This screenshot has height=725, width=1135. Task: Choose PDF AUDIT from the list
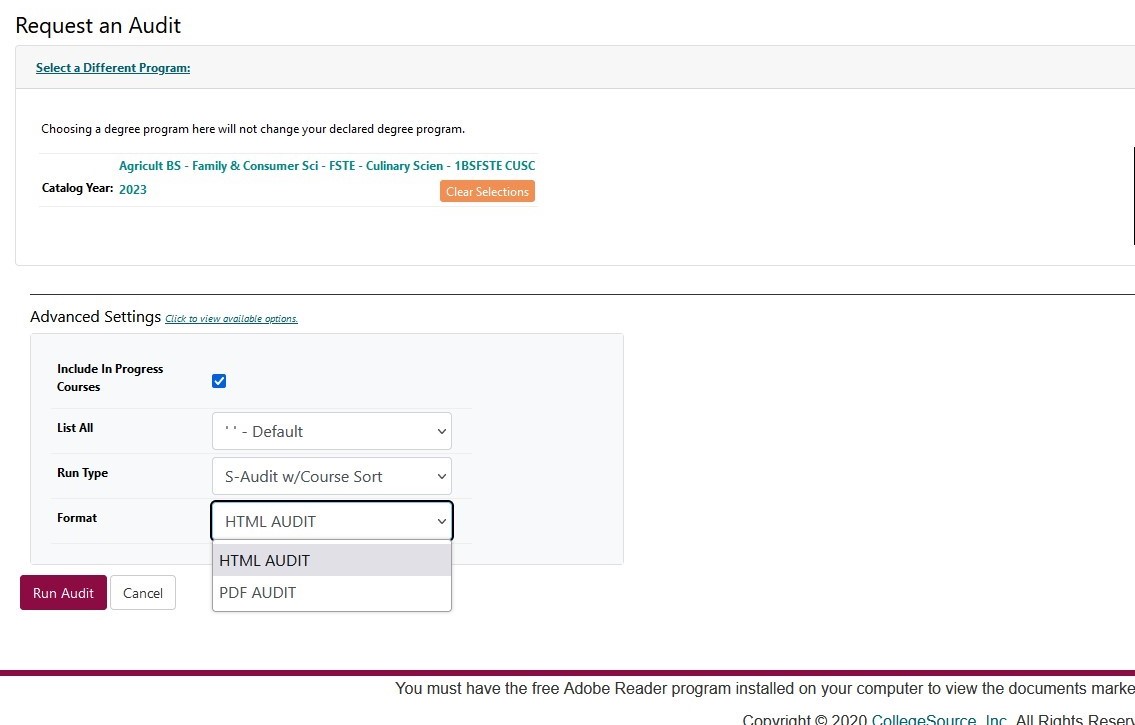(x=331, y=592)
